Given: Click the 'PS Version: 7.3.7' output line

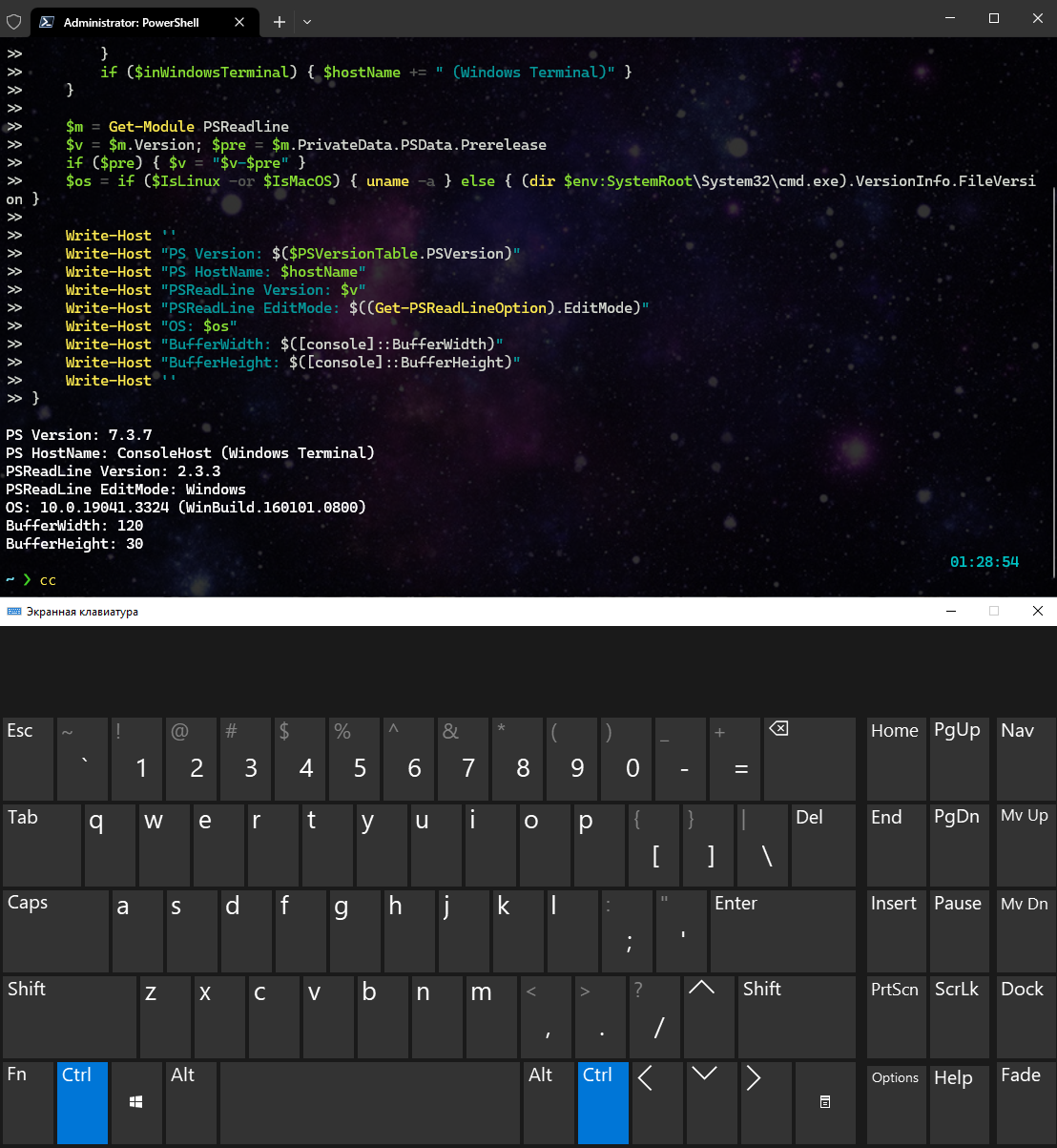Looking at the screenshot, I should click(79, 435).
